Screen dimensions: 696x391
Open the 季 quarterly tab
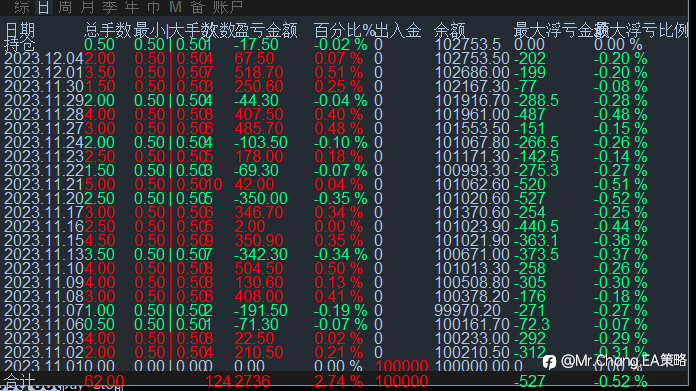pos(110,7)
